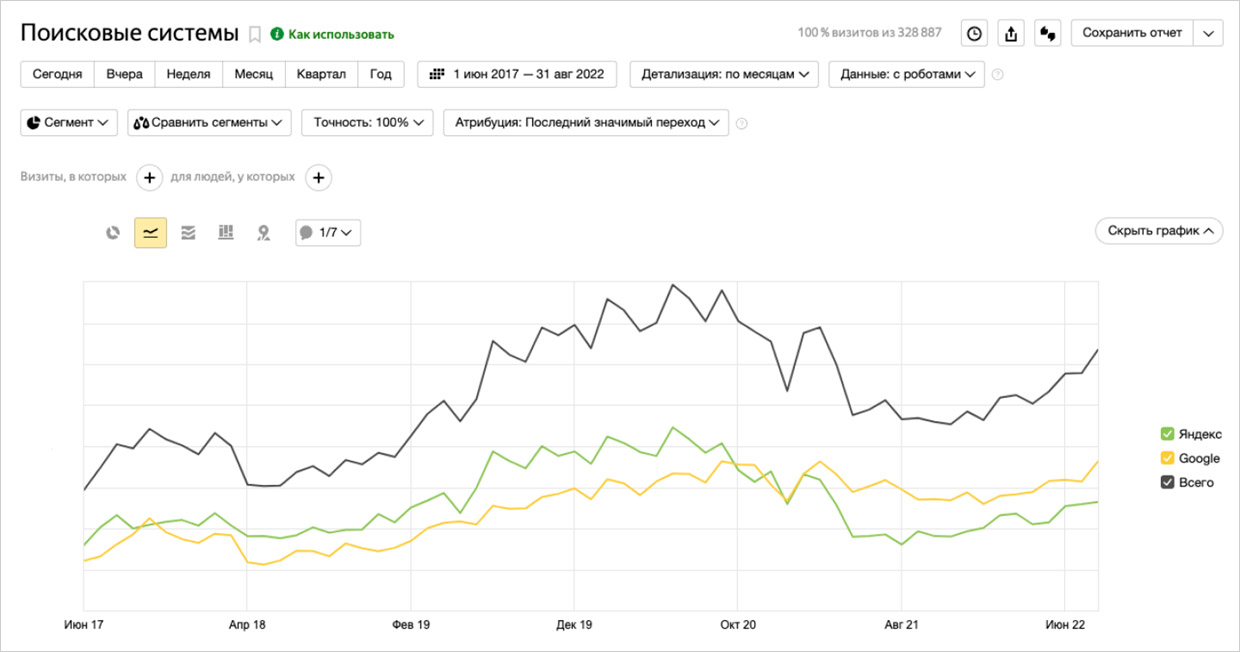Viewport: 1240px width, 652px height.
Task: Click the Сохранить отчет button
Action: [1132, 33]
